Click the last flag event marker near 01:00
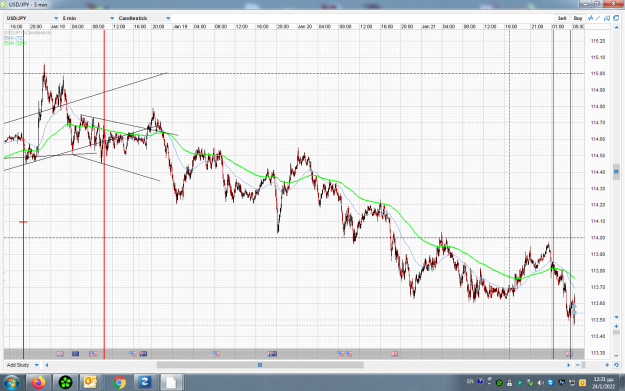The image size is (625, 391). [x=569, y=354]
